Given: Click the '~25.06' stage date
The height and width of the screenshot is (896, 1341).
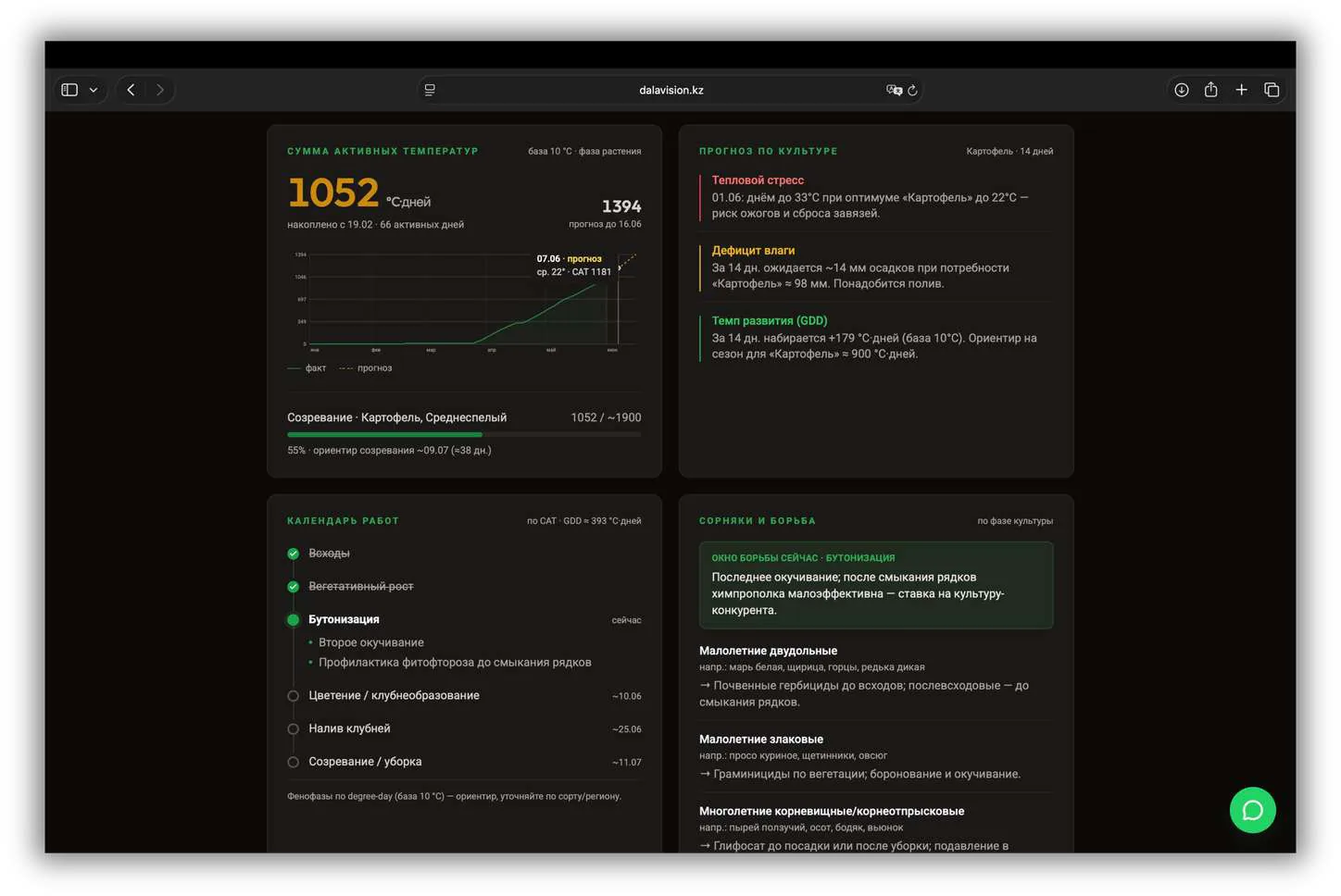Looking at the screenshot, I should tap(627, 729).
